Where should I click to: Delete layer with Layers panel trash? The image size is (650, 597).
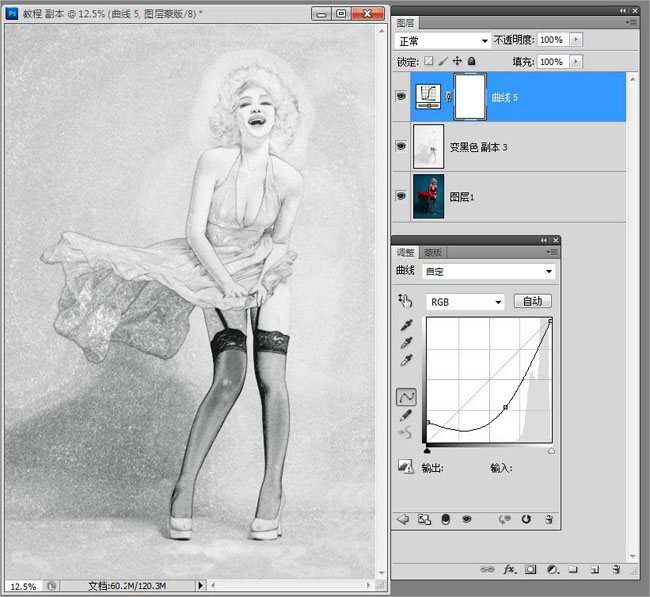[616, 570]
